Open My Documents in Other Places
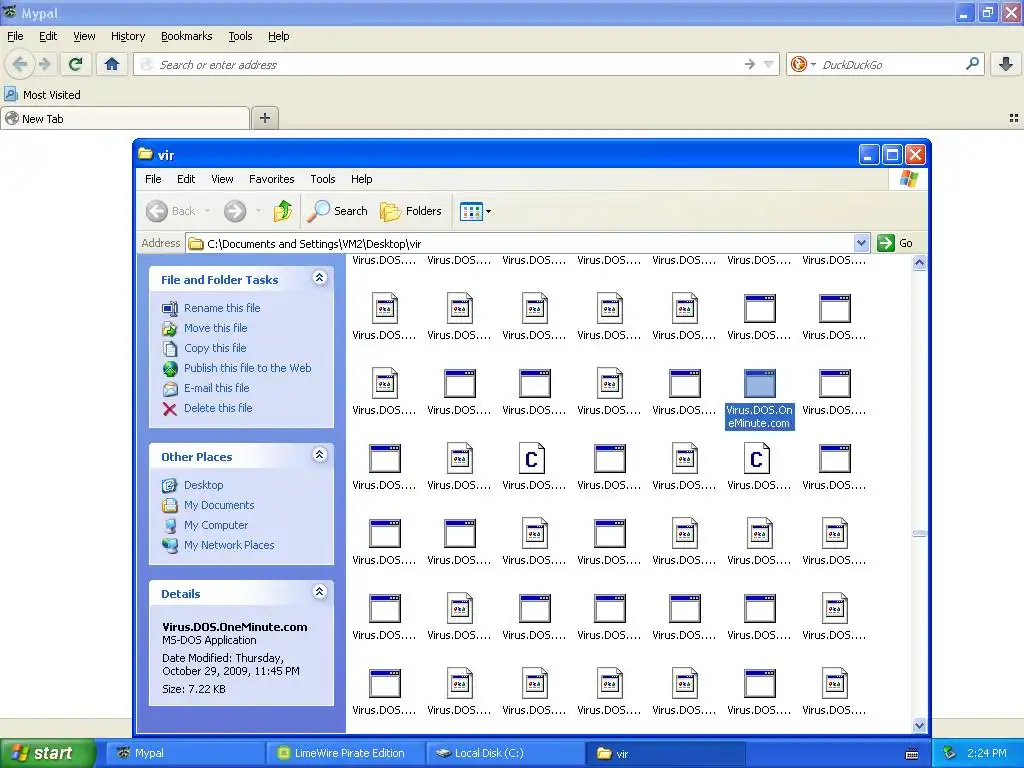The image size is (1024, 768). [219, 505]
